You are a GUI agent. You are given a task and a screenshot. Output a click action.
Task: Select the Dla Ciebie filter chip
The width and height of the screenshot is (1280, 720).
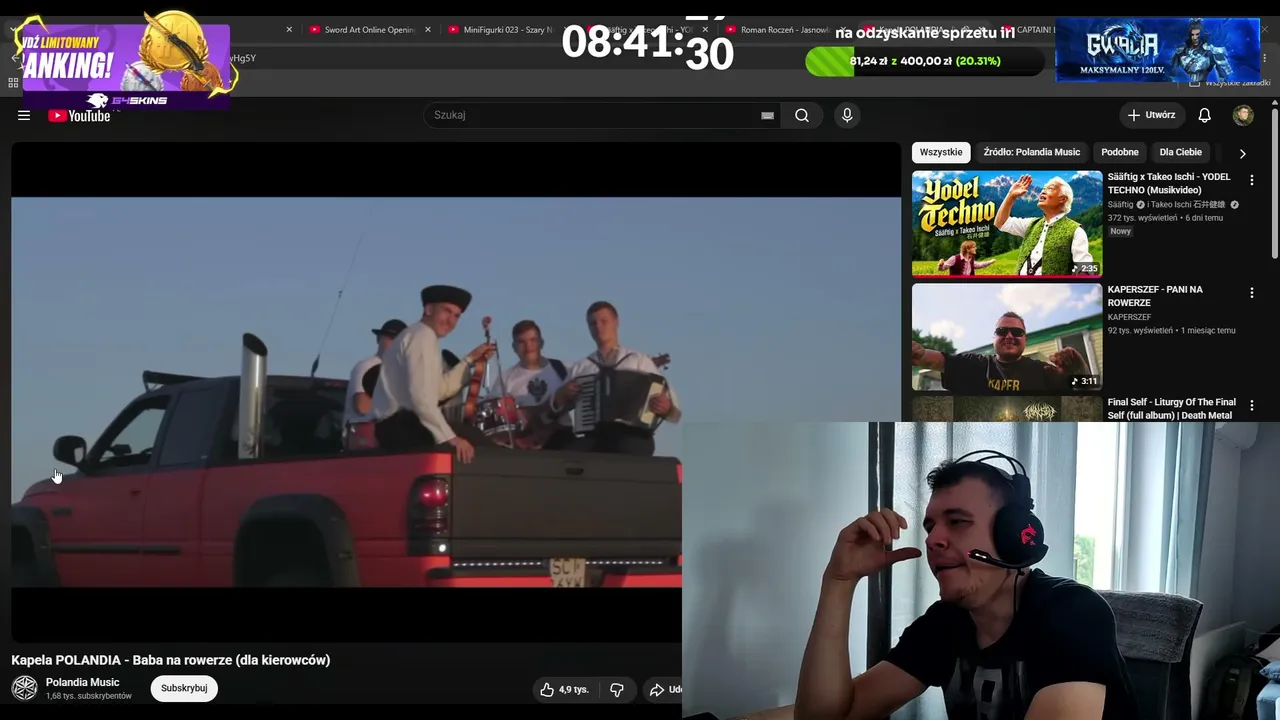click(1181, 152)
